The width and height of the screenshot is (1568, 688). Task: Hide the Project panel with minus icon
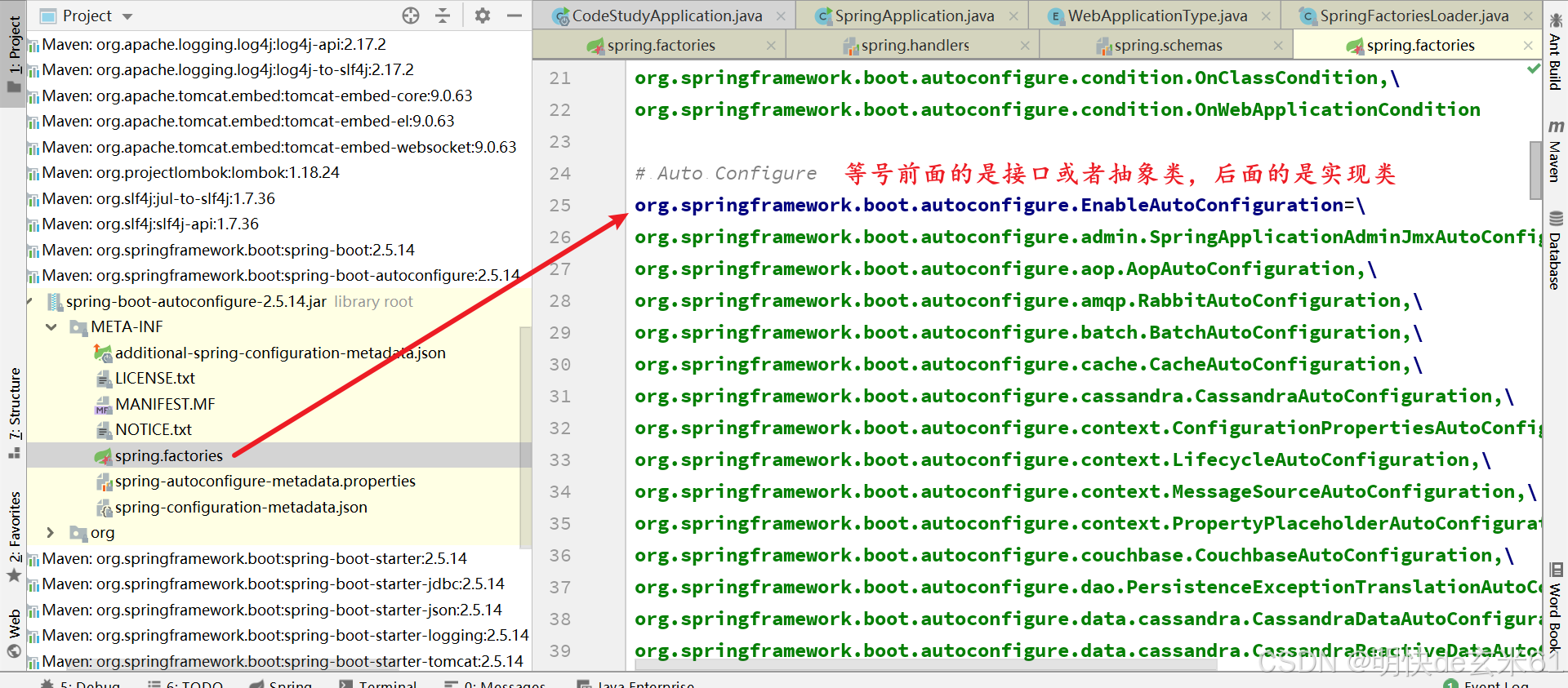click(x=514, y=16)
